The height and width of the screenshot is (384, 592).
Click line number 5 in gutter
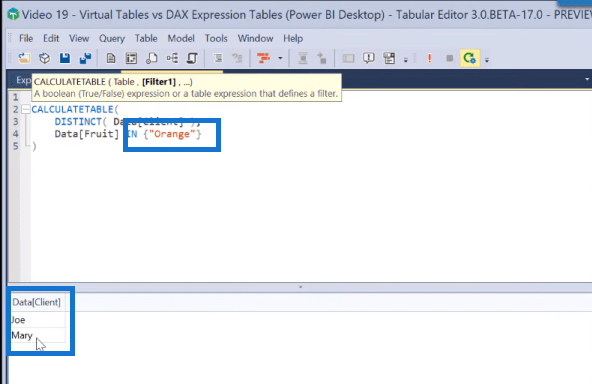(15, 146)
